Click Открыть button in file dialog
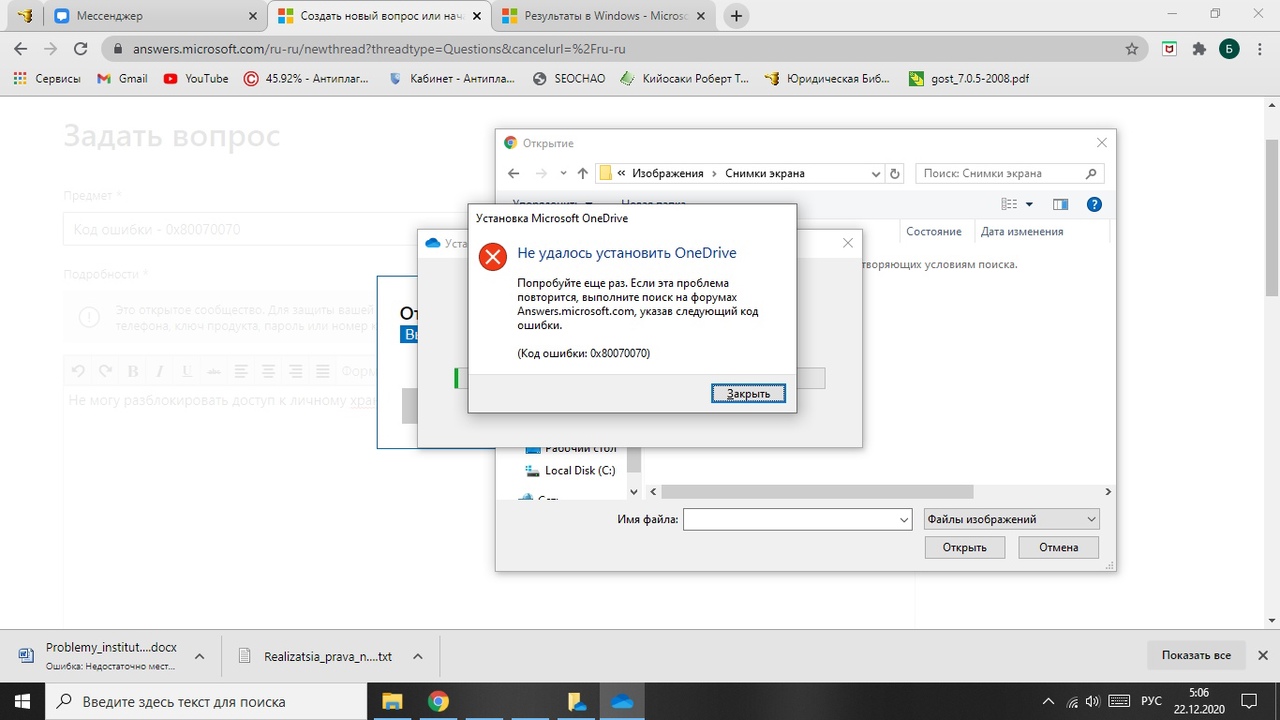 click(964, 547)
